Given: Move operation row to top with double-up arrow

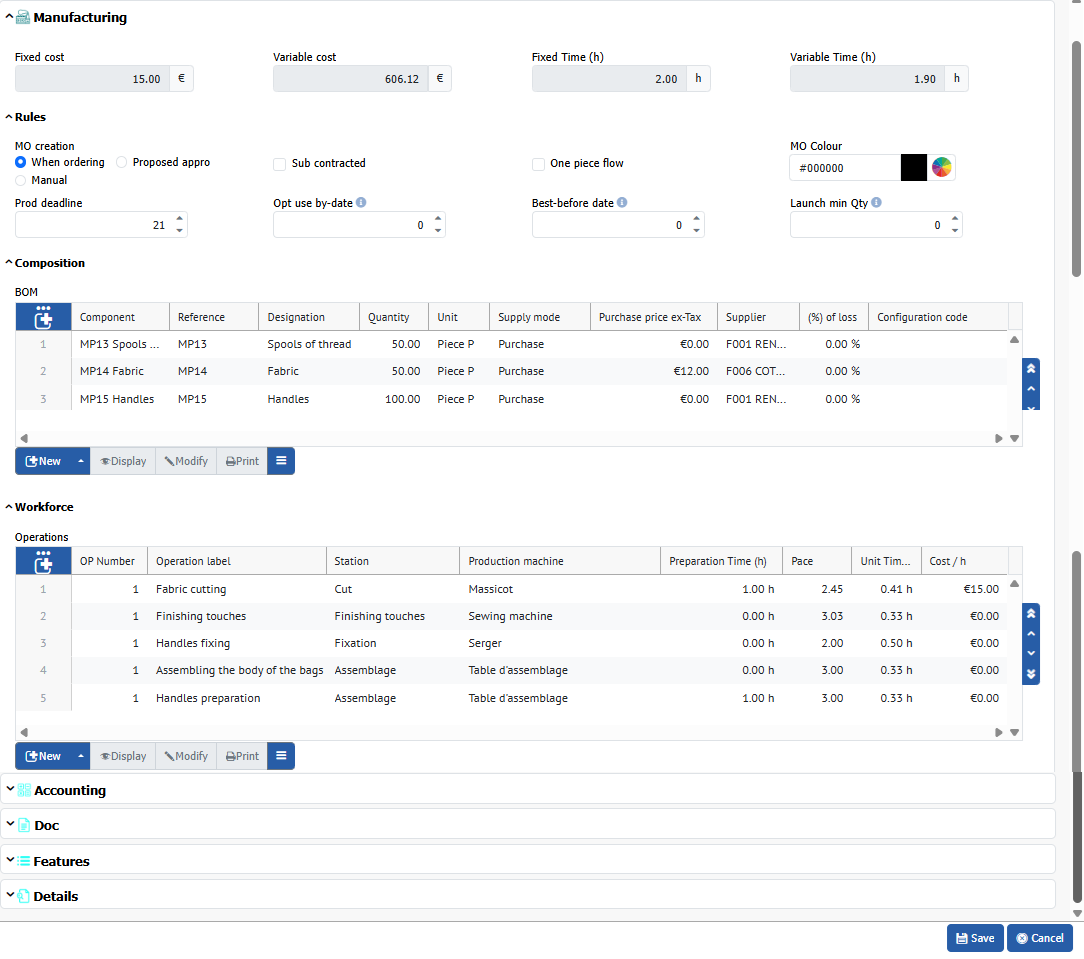Looking at the screenshot, I should click(x=1031, y=614).
